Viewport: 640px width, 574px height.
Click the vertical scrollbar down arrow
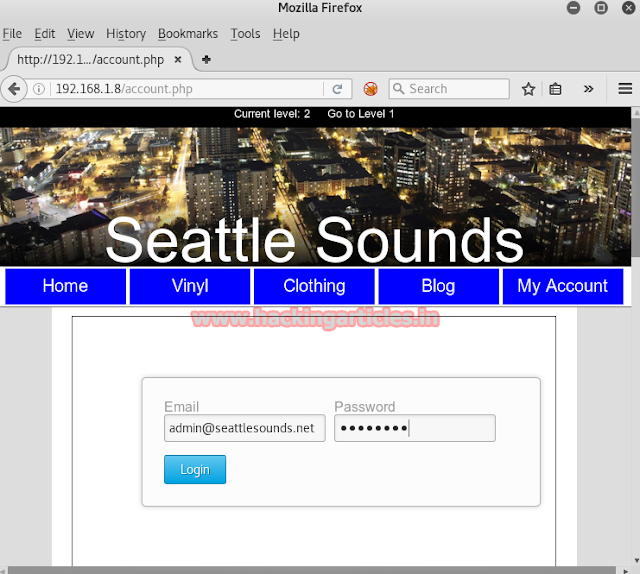pos(636,561)
